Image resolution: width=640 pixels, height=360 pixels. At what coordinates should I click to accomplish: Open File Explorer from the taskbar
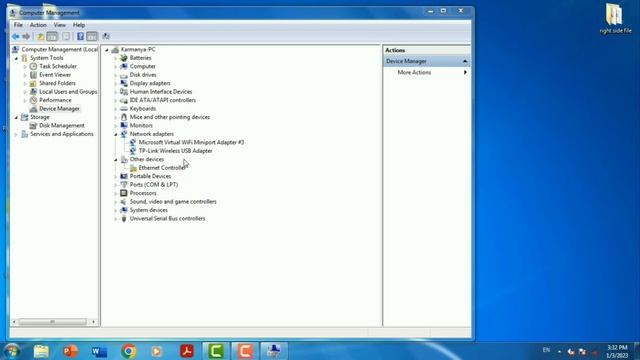(x=41, y=351)
